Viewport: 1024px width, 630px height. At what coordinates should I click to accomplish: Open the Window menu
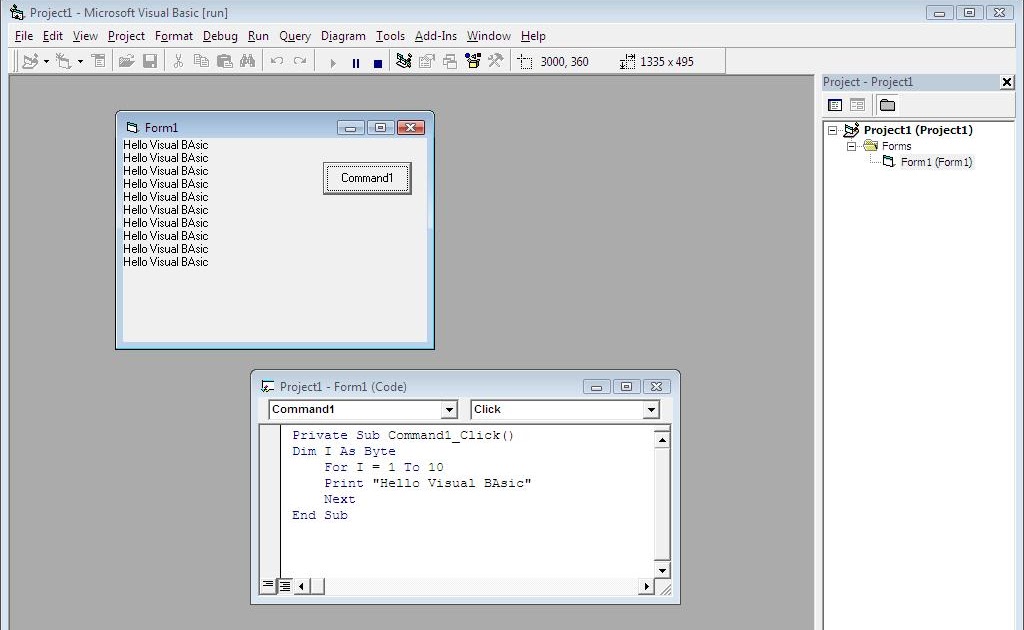[x=488, y=36]
